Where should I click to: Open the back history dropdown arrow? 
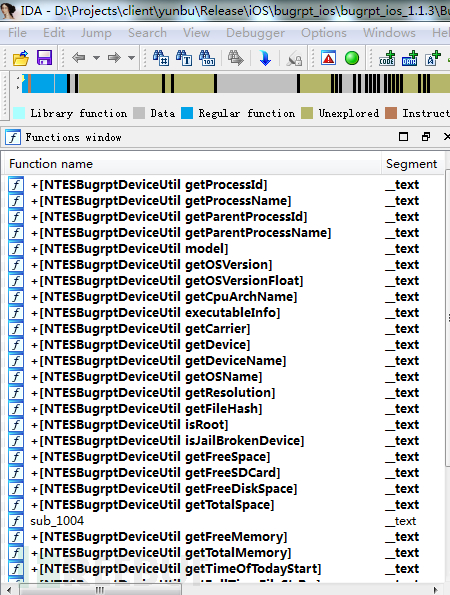click(96, 58)
